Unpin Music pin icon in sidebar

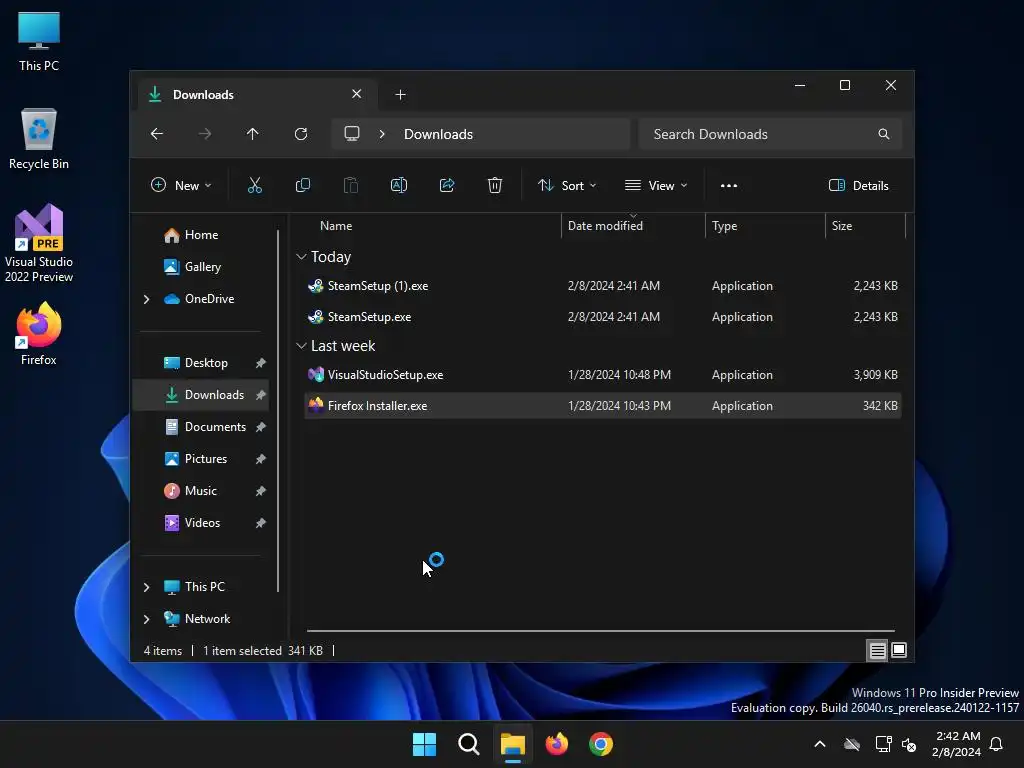(x=261, y=491)
